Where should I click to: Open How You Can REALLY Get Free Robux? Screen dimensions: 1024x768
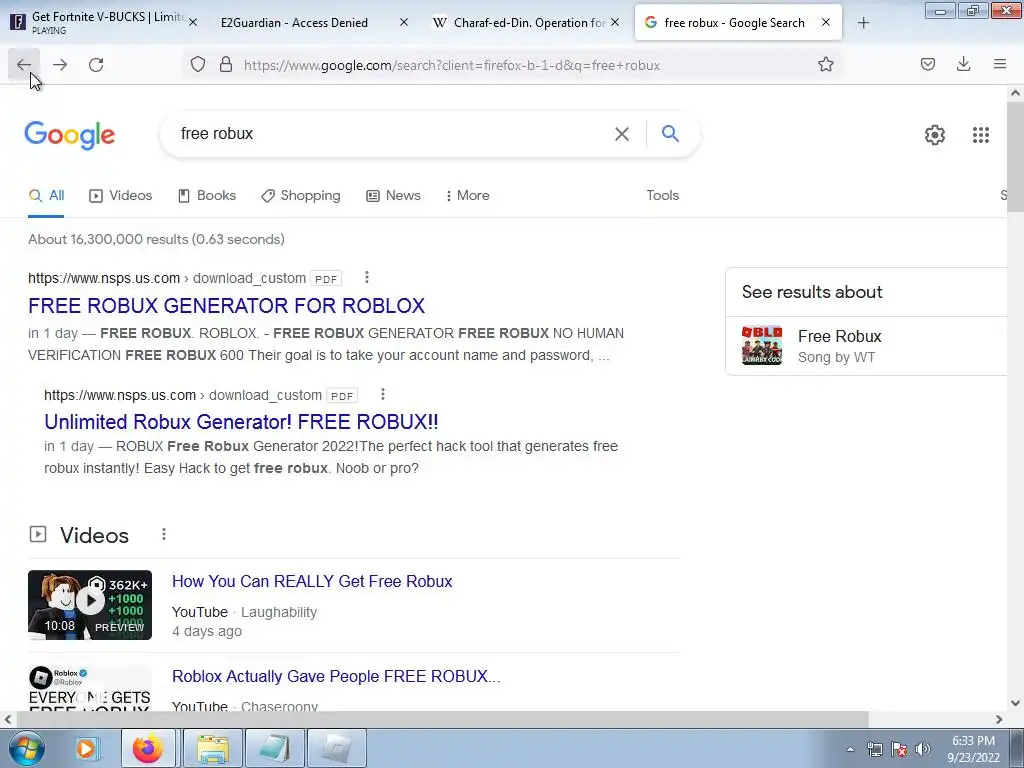(312, 581)
